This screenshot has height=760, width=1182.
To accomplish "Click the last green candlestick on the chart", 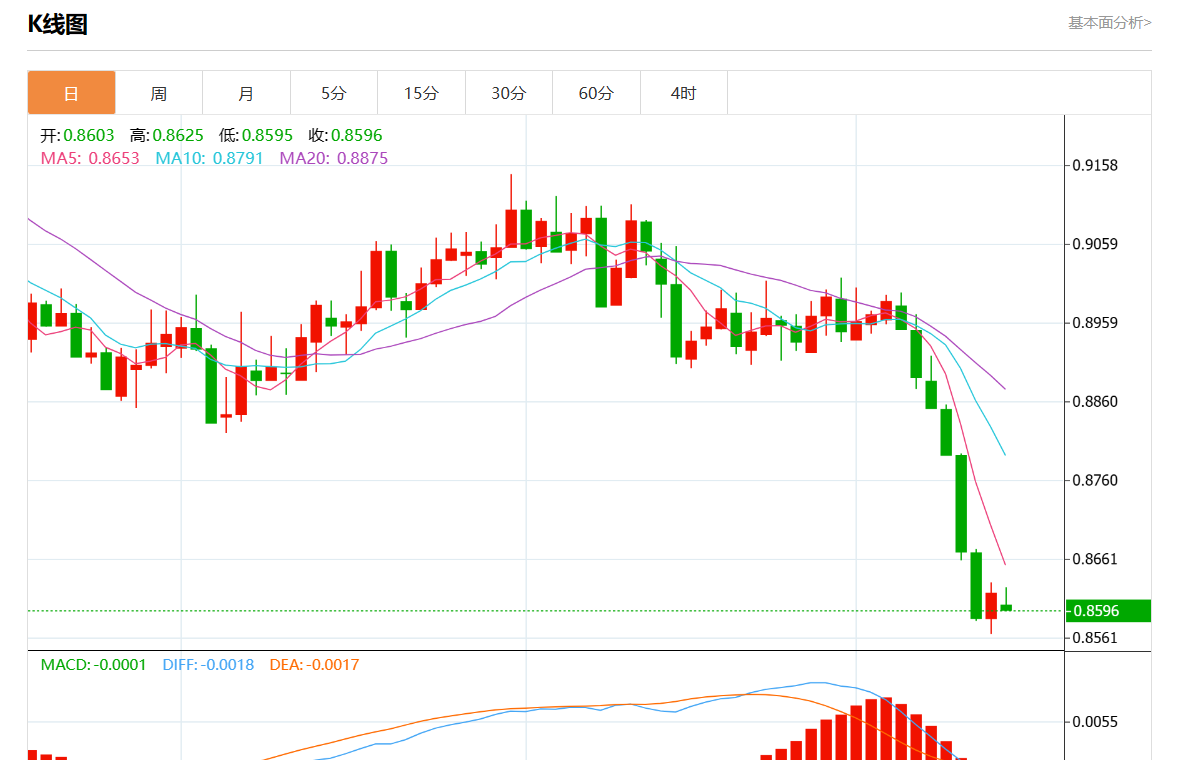I will click(x=1006, y=607).
